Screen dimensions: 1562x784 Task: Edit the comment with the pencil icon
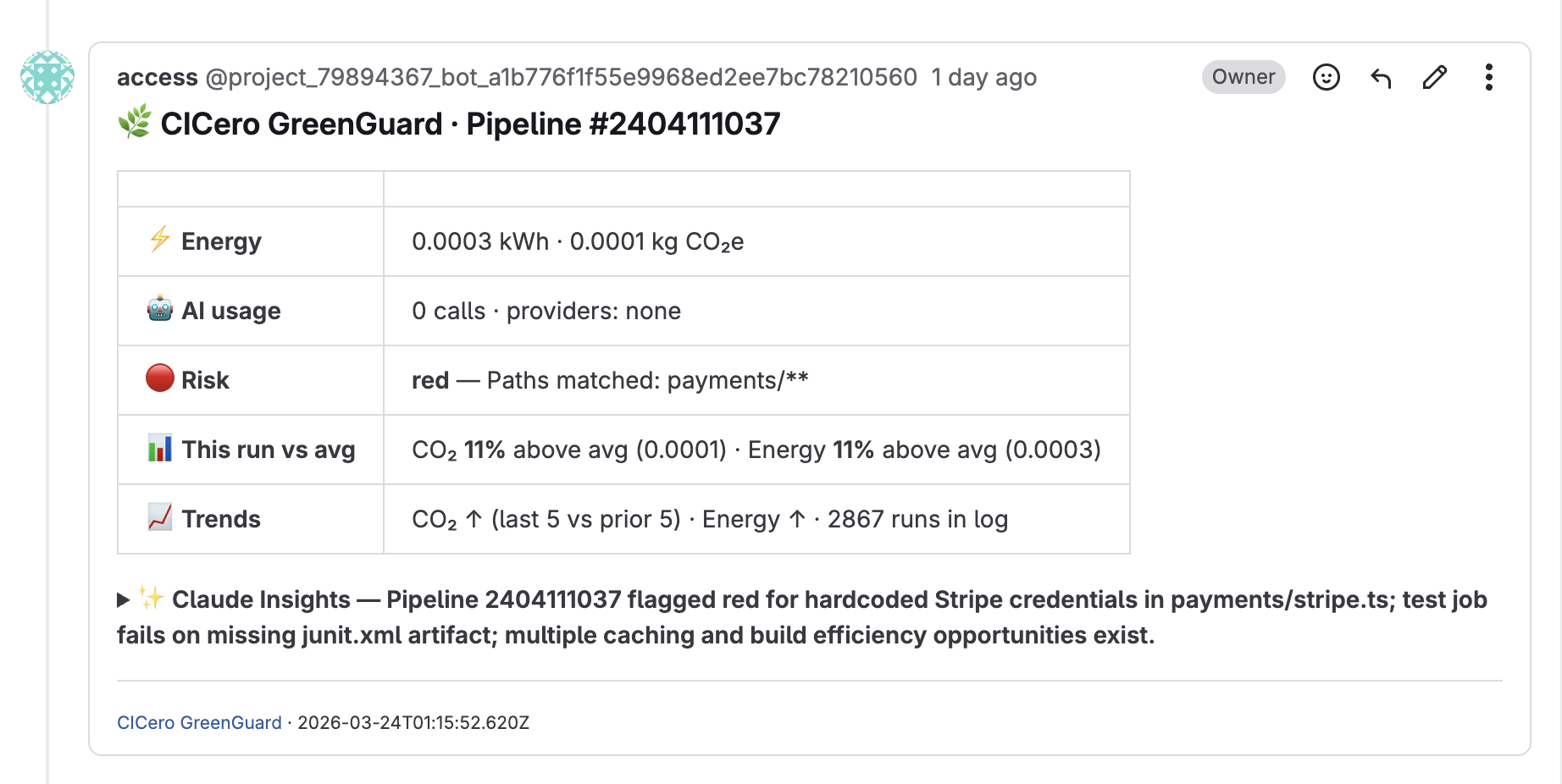[x=1435, y=78]
